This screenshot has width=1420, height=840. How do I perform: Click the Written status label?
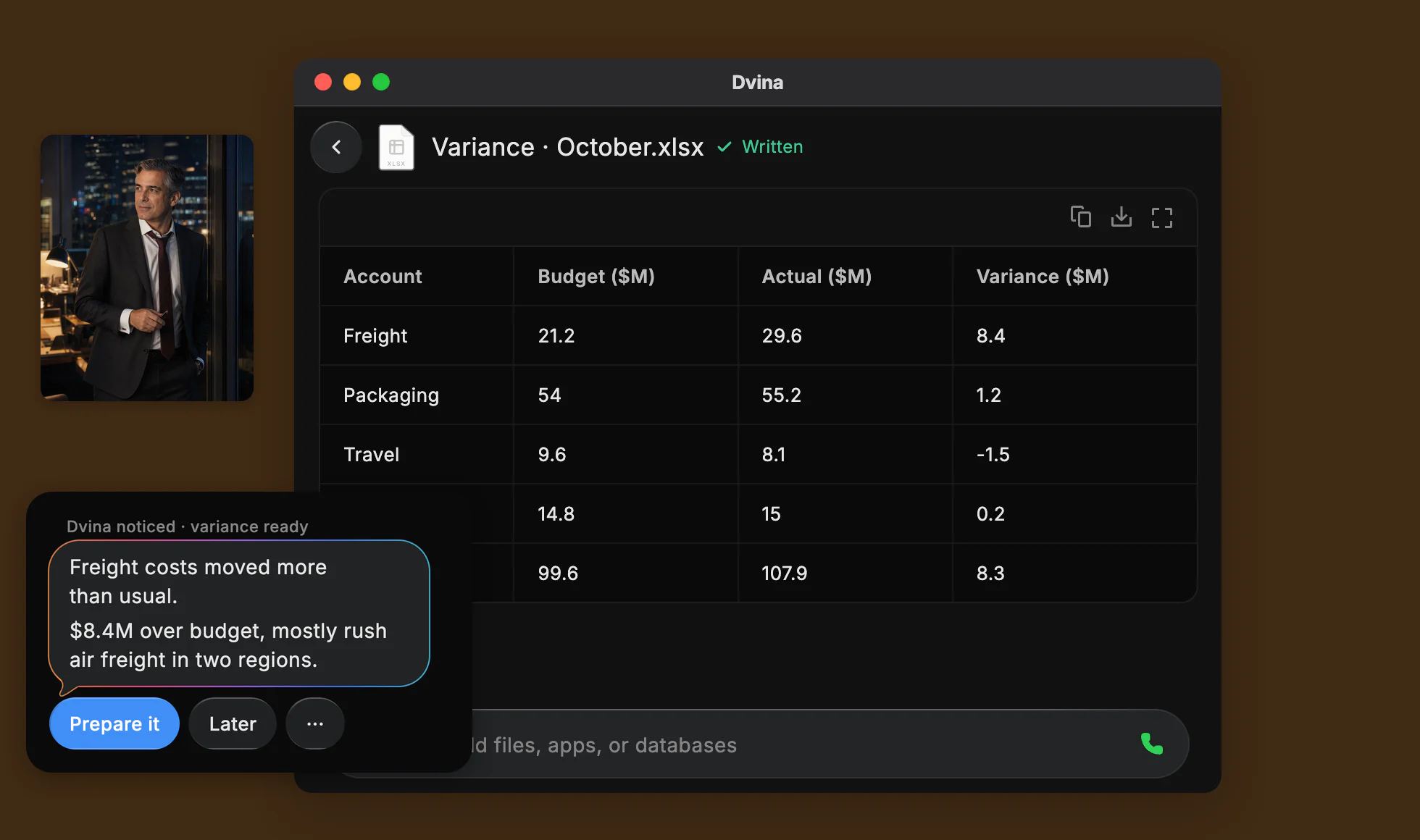click(x=772, y=147)
